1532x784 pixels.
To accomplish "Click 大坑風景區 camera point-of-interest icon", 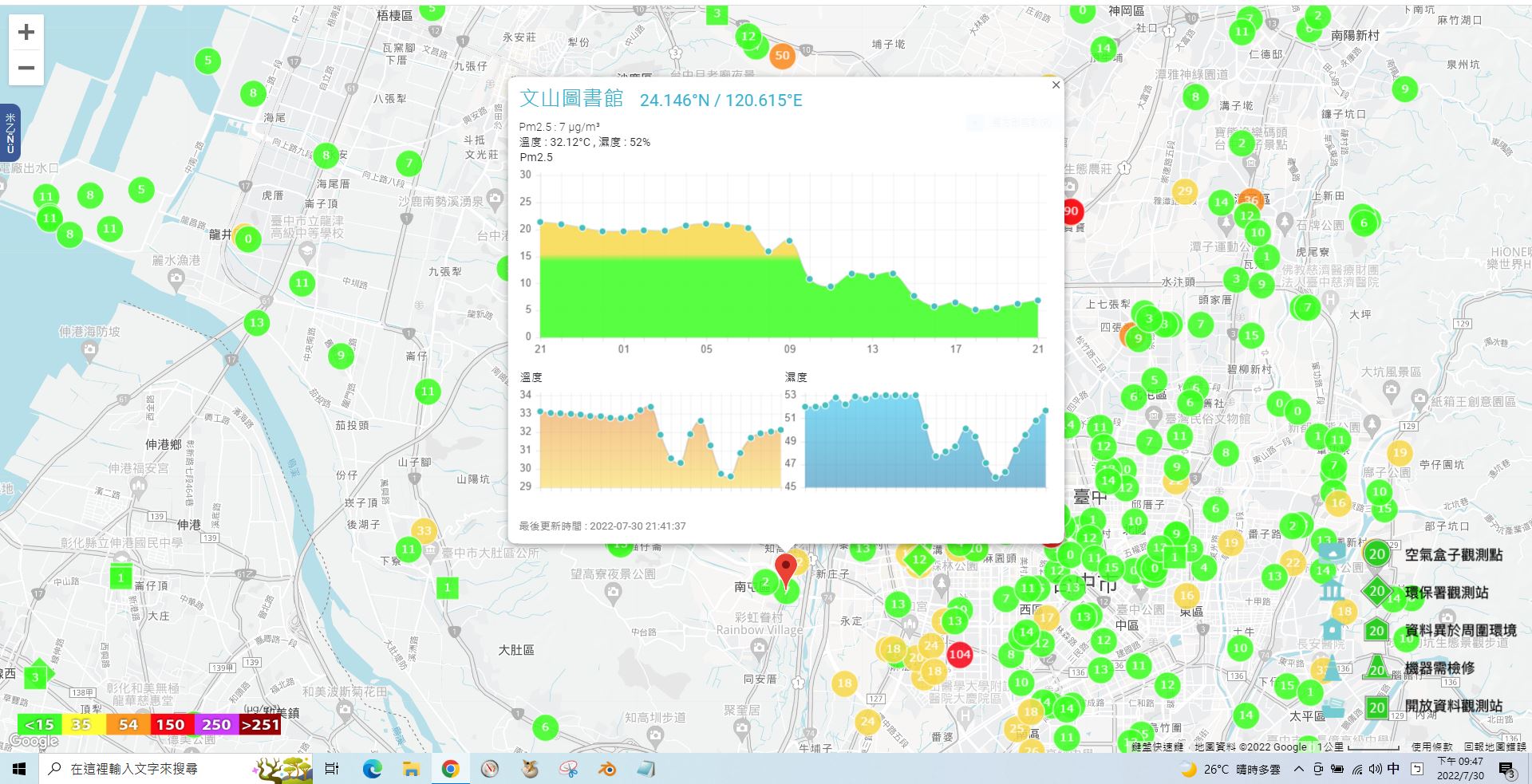I will coord(1392,389).
